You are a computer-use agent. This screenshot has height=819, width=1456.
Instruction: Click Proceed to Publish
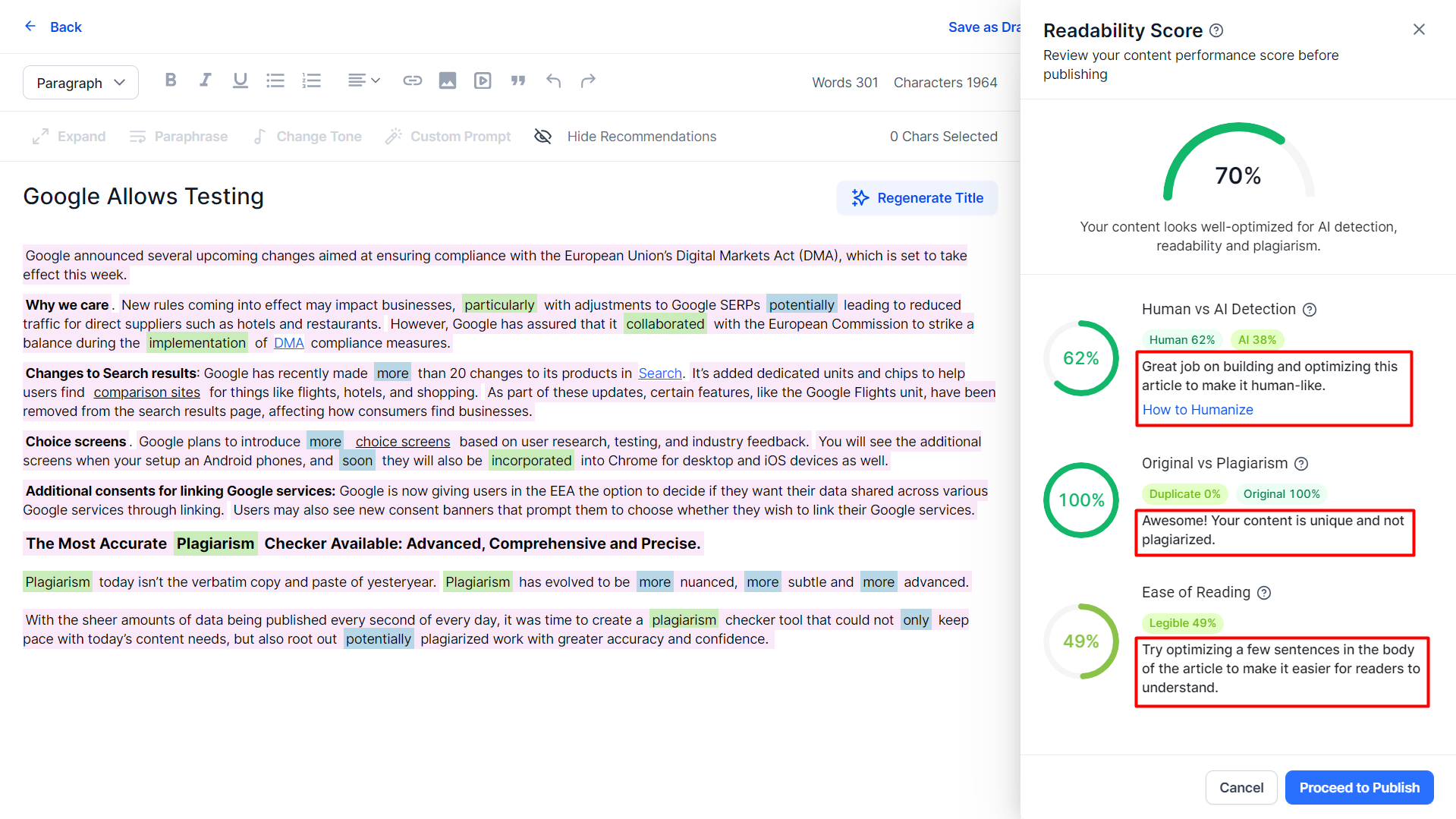pyautogui.click(x=1359, y=788)
